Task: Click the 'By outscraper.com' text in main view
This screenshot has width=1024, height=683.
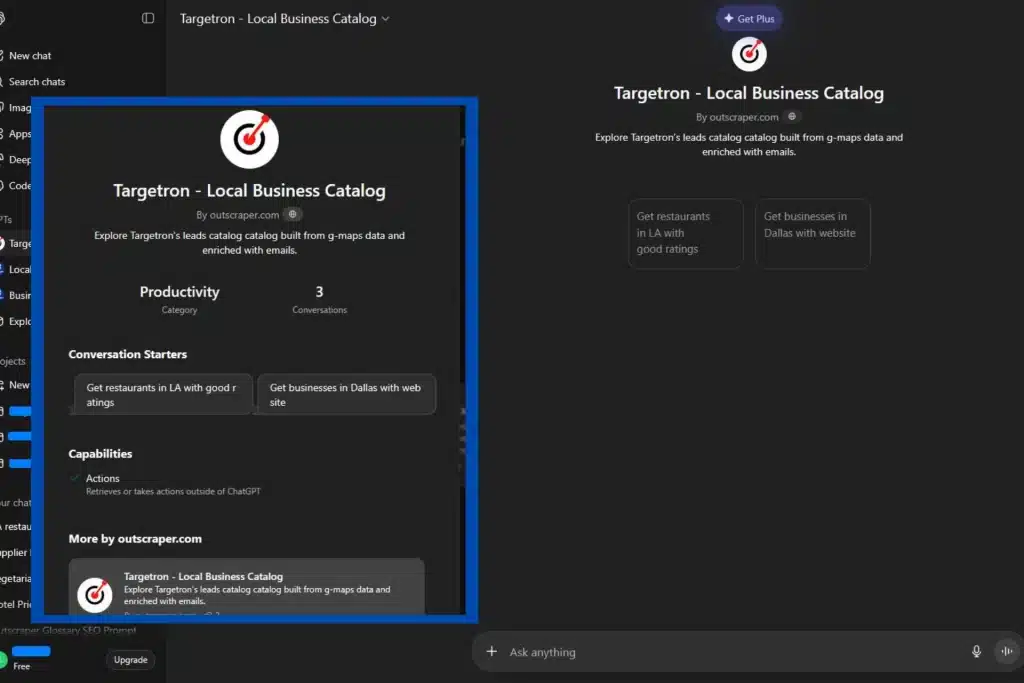Action: 737,118
